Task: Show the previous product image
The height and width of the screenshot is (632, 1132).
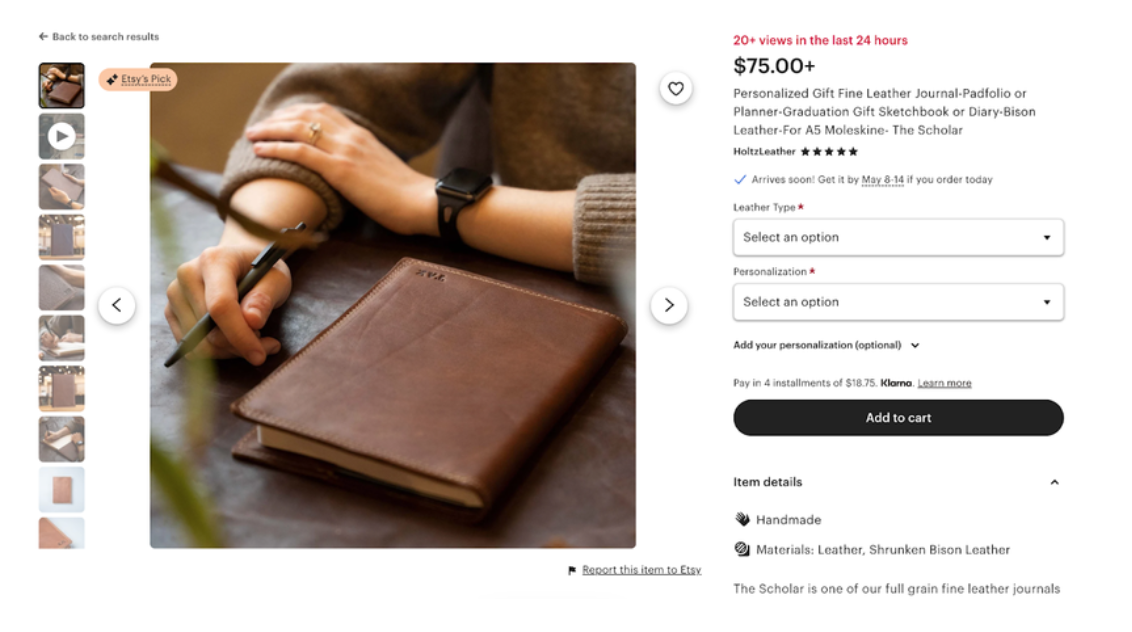Action: point(117,305)
